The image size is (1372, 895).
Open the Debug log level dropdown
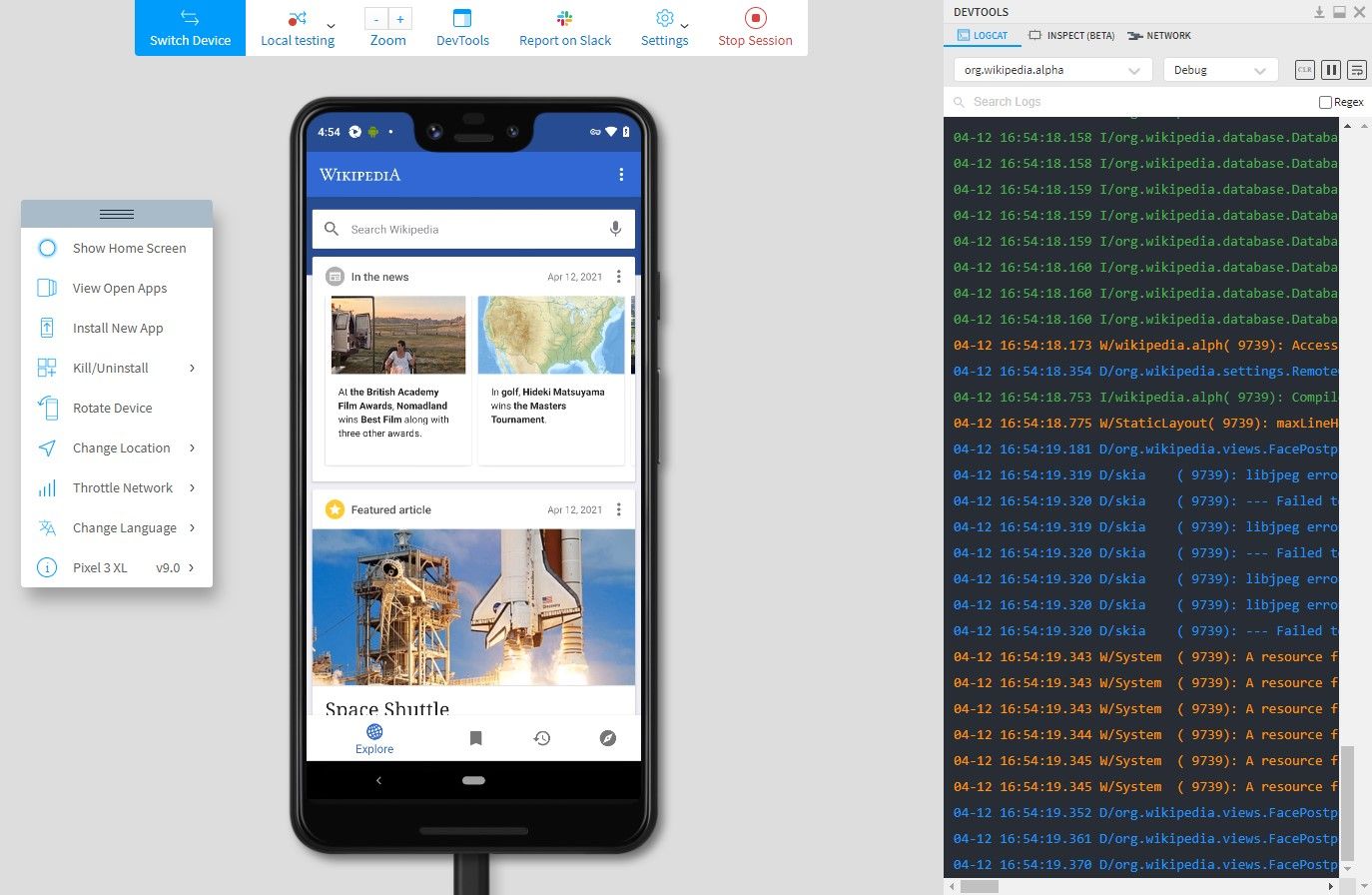1220,70
